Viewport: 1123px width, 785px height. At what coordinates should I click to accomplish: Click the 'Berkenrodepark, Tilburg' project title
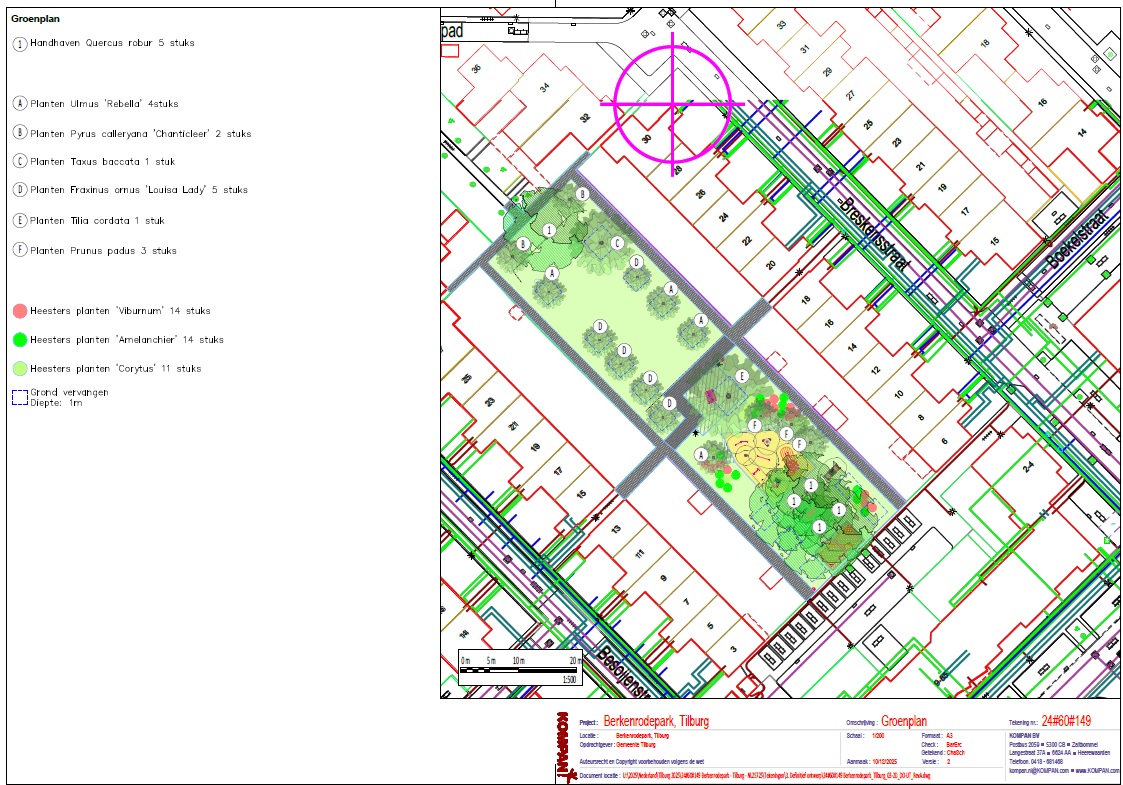[656, 722]
